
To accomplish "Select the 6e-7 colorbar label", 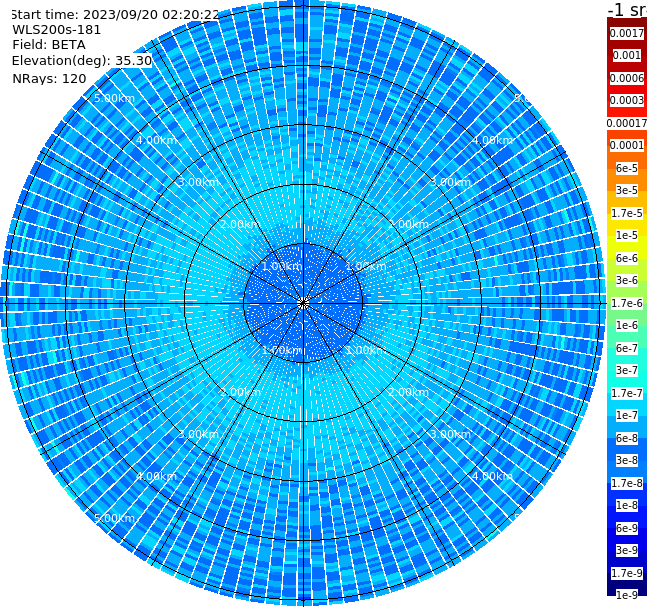I will tap(627, 348).
